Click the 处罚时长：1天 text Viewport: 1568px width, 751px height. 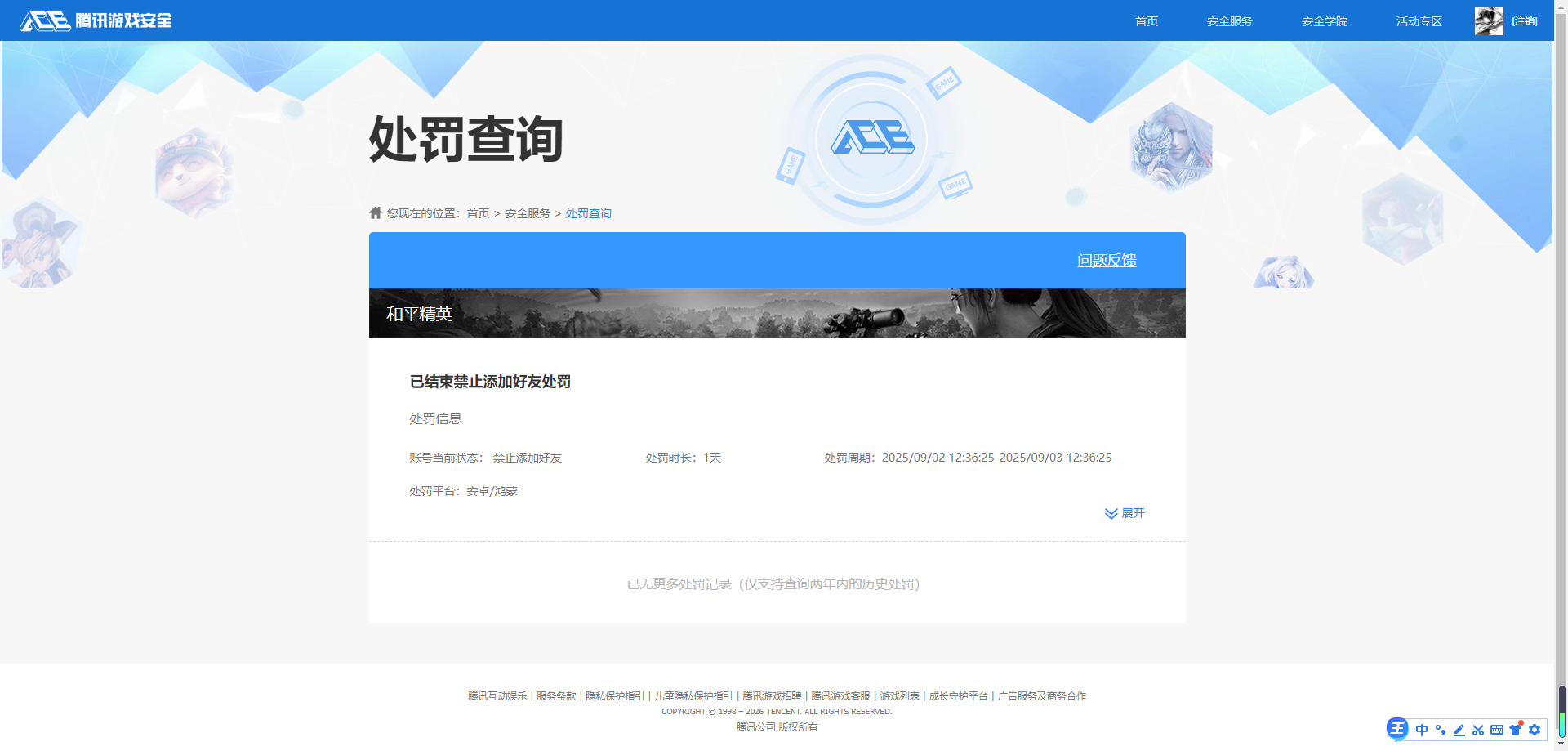coord(684,458)
